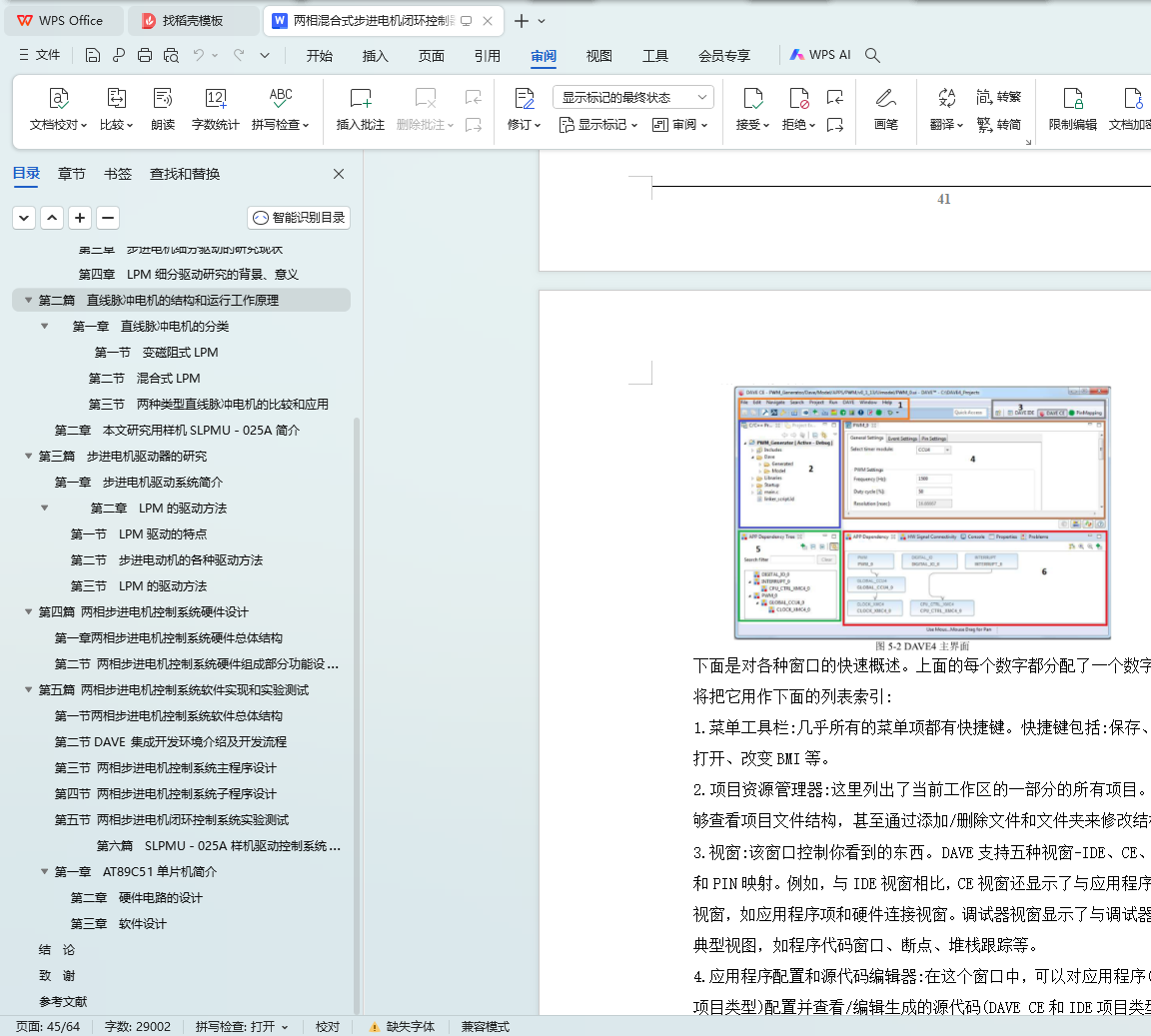Open the share/export icon in quick toolbar

(119, 55)
